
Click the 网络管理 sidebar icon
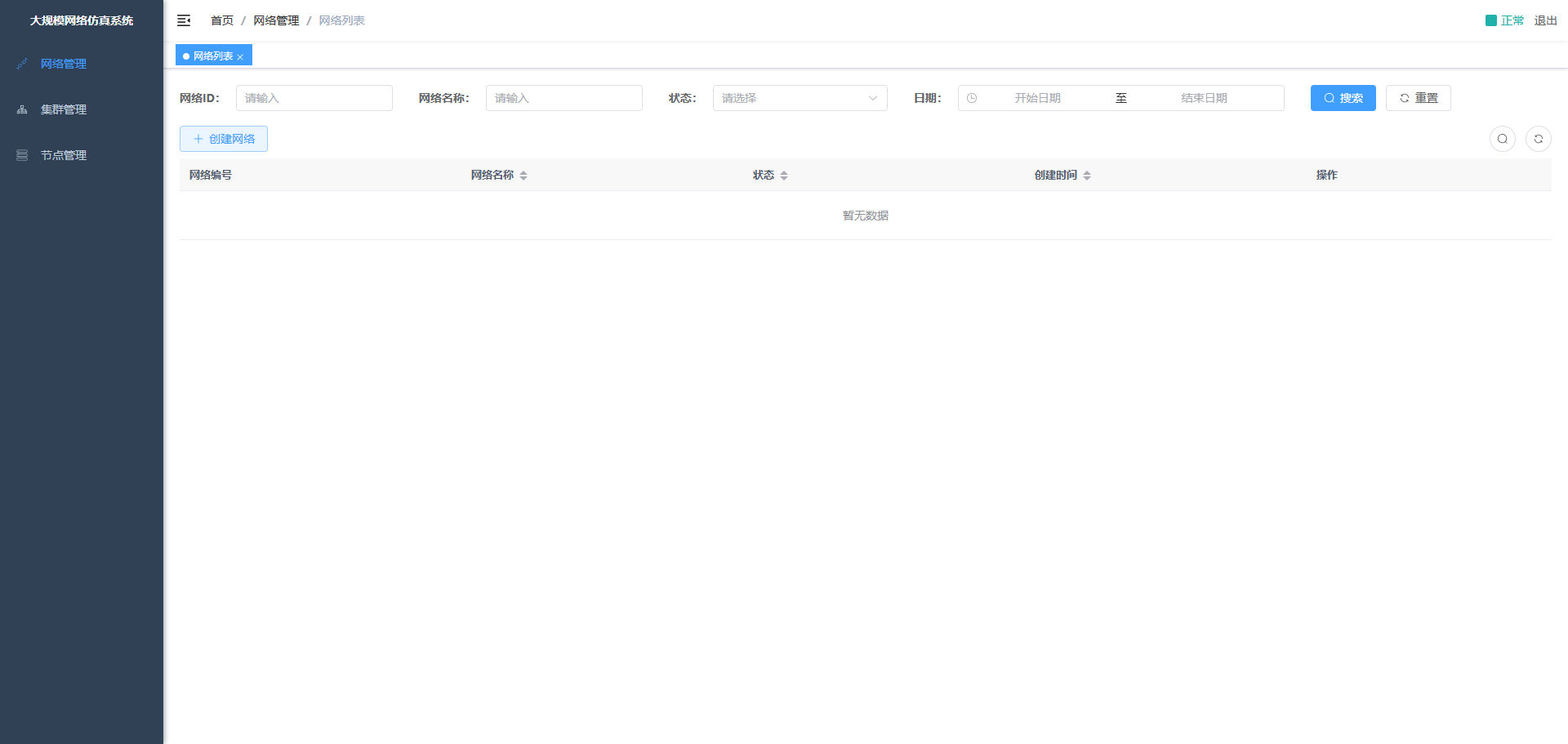pyautogui.click(x=22, y=64)
